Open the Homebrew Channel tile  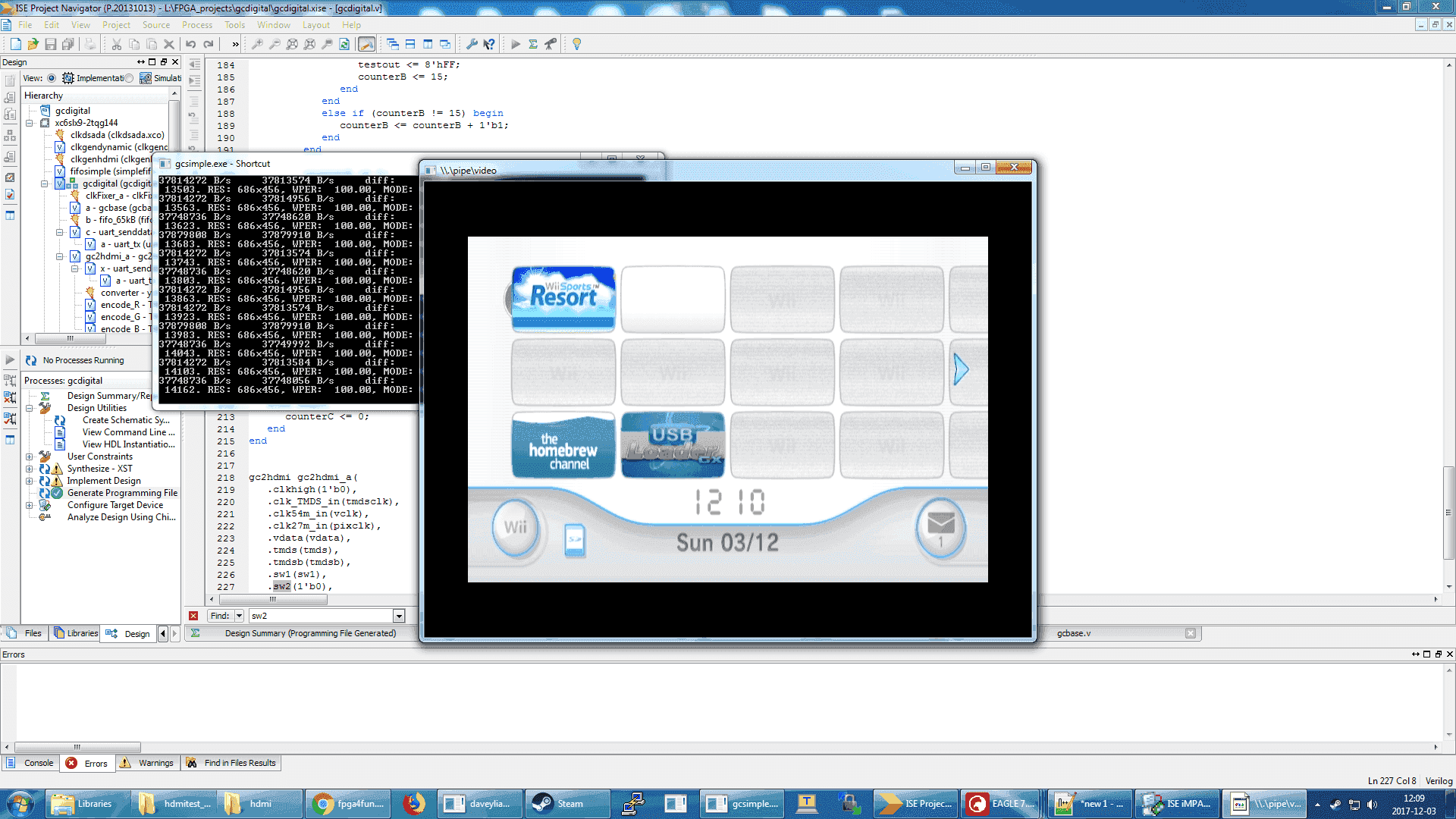[x=563, y=445]
